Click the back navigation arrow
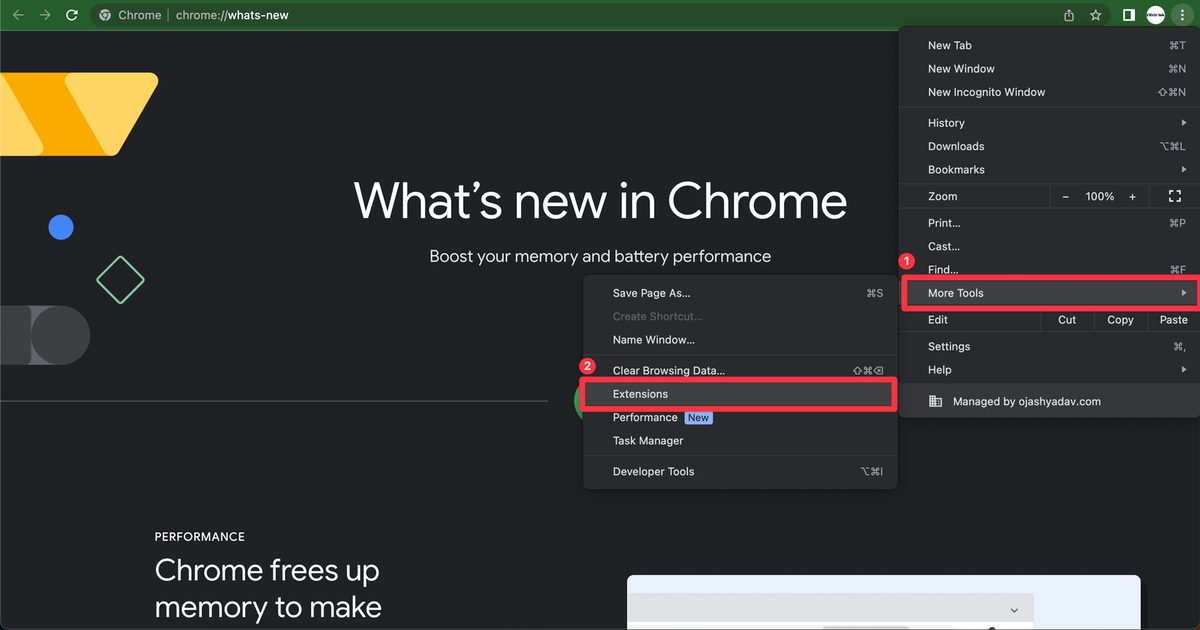The width and height of the screenshot is (1200, 630). (x=16, y=14)
